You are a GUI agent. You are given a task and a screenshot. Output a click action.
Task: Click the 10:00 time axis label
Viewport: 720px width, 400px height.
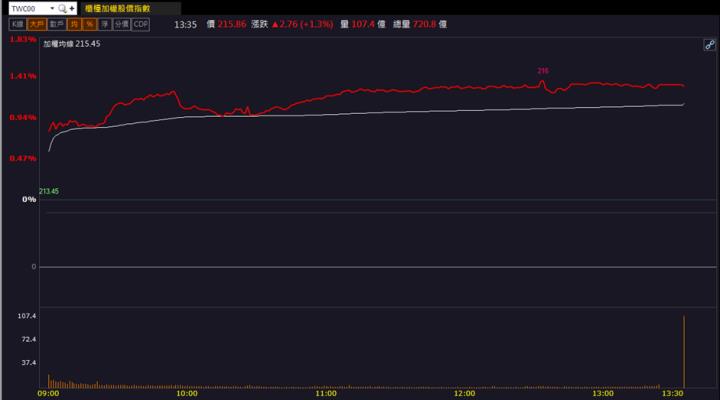[x=187, y=394]
